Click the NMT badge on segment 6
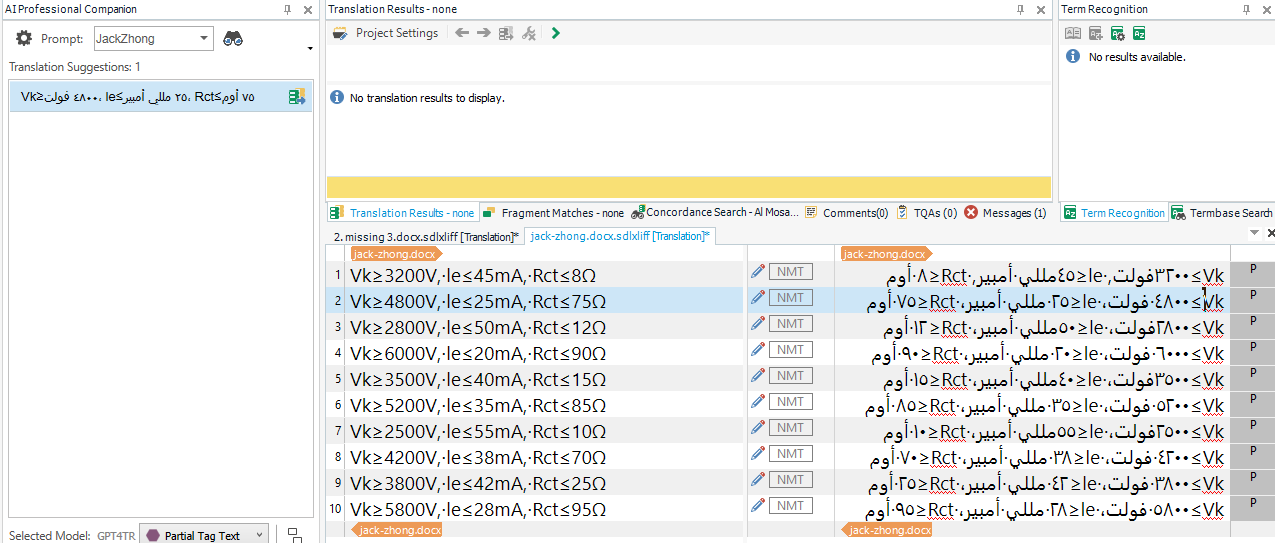 791,401
